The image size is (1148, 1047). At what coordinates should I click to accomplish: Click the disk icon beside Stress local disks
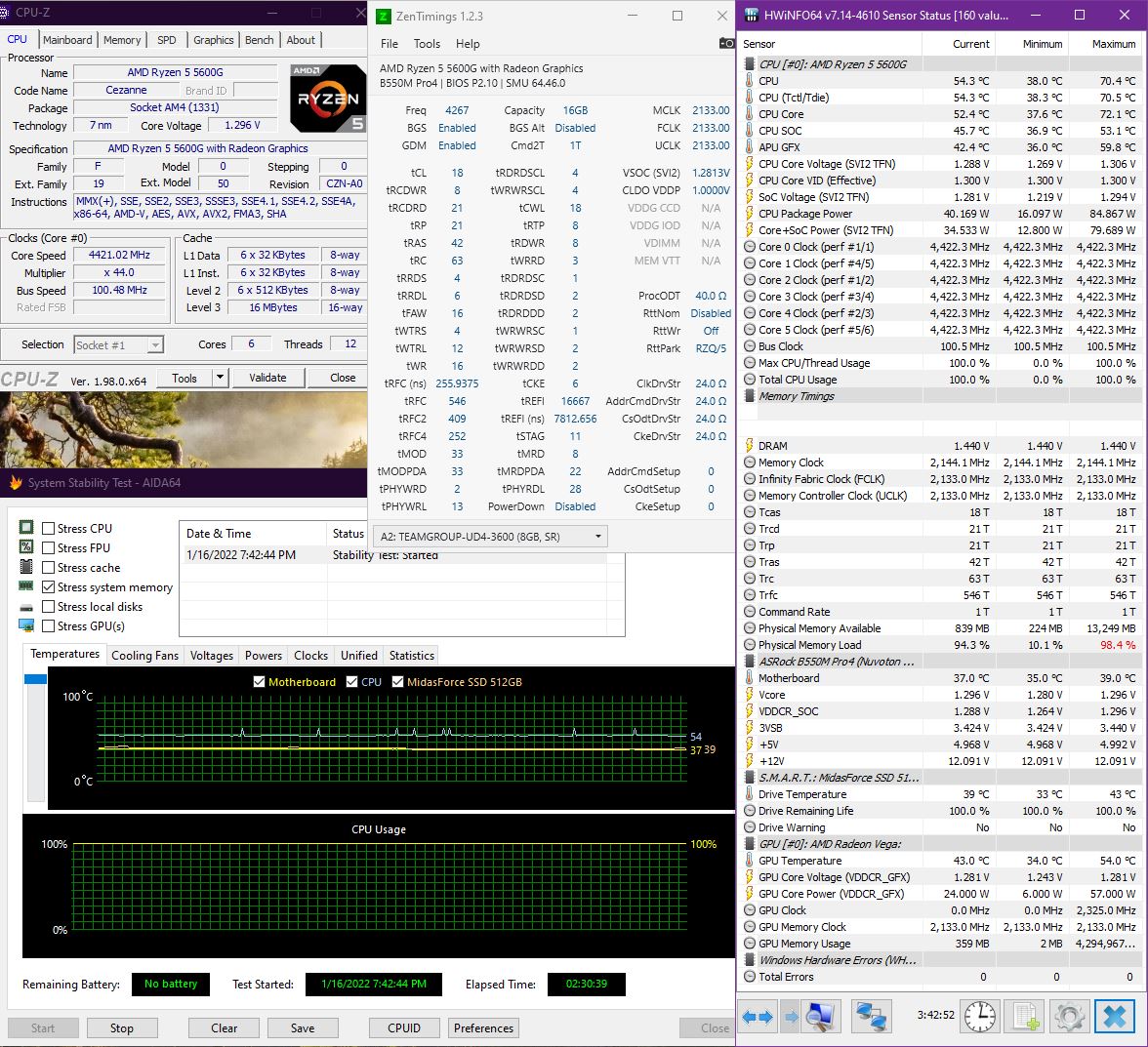pos(26,607)
